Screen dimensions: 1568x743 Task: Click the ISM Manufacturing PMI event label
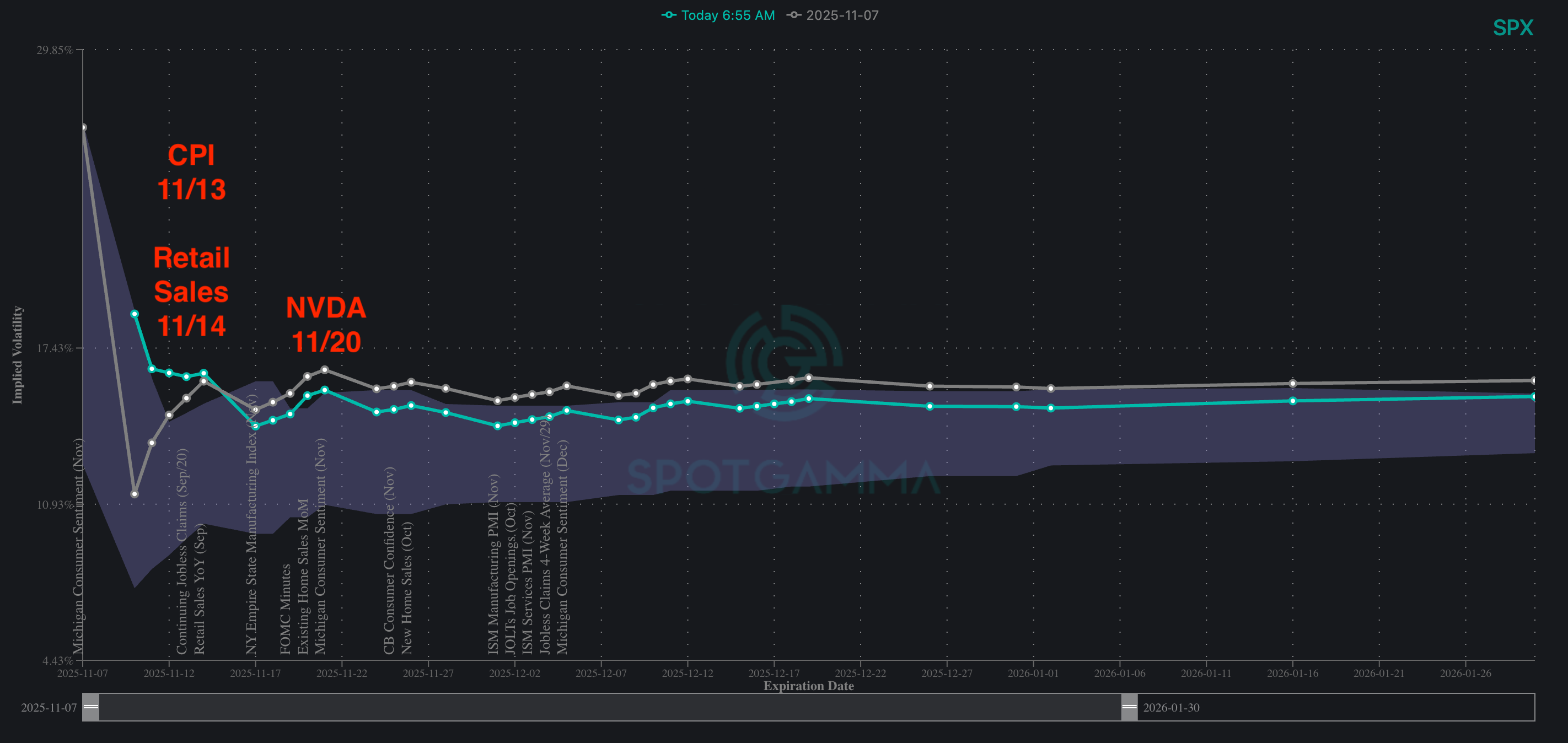493,564
